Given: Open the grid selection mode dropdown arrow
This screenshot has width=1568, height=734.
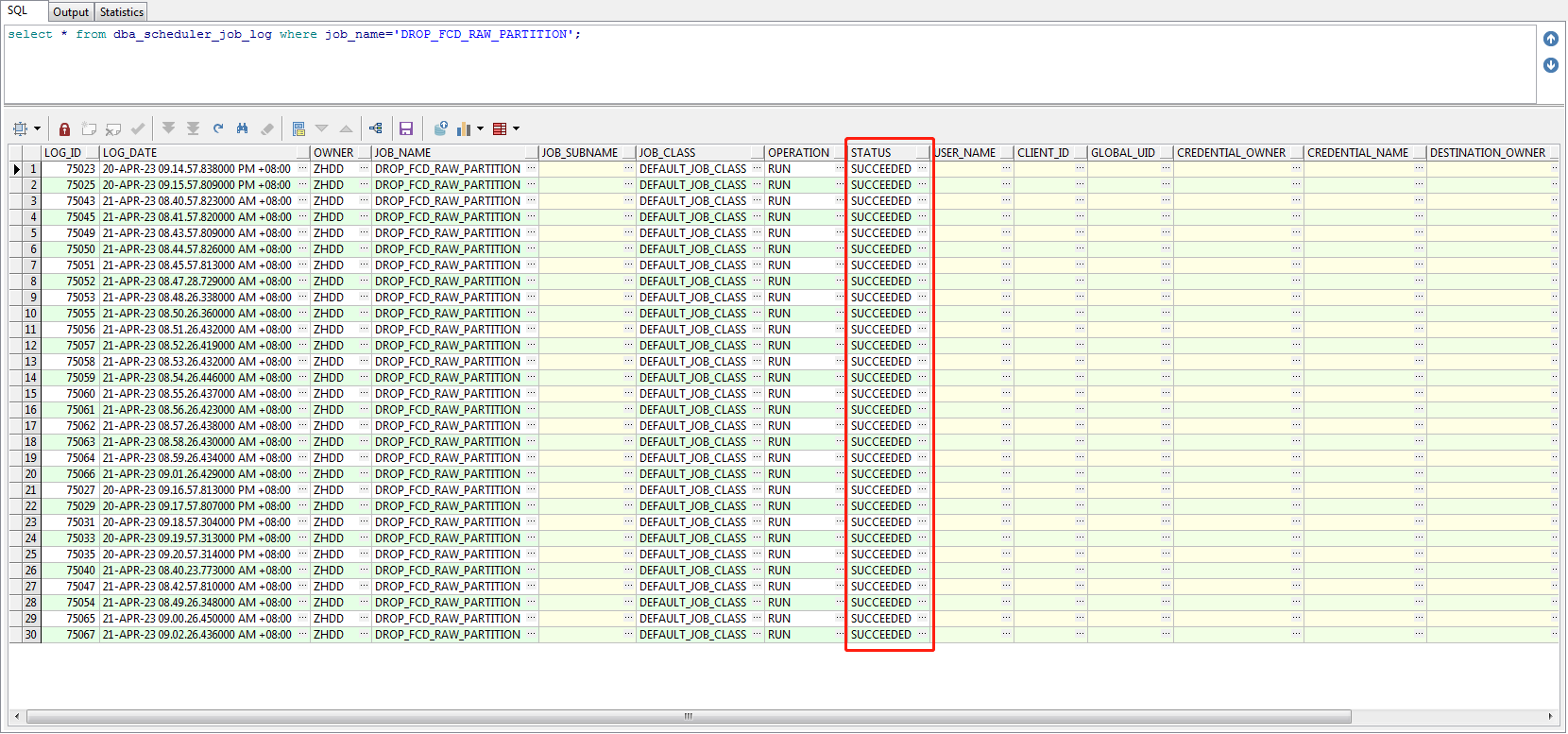Looking at the screenshot, I should coord(38,128).
